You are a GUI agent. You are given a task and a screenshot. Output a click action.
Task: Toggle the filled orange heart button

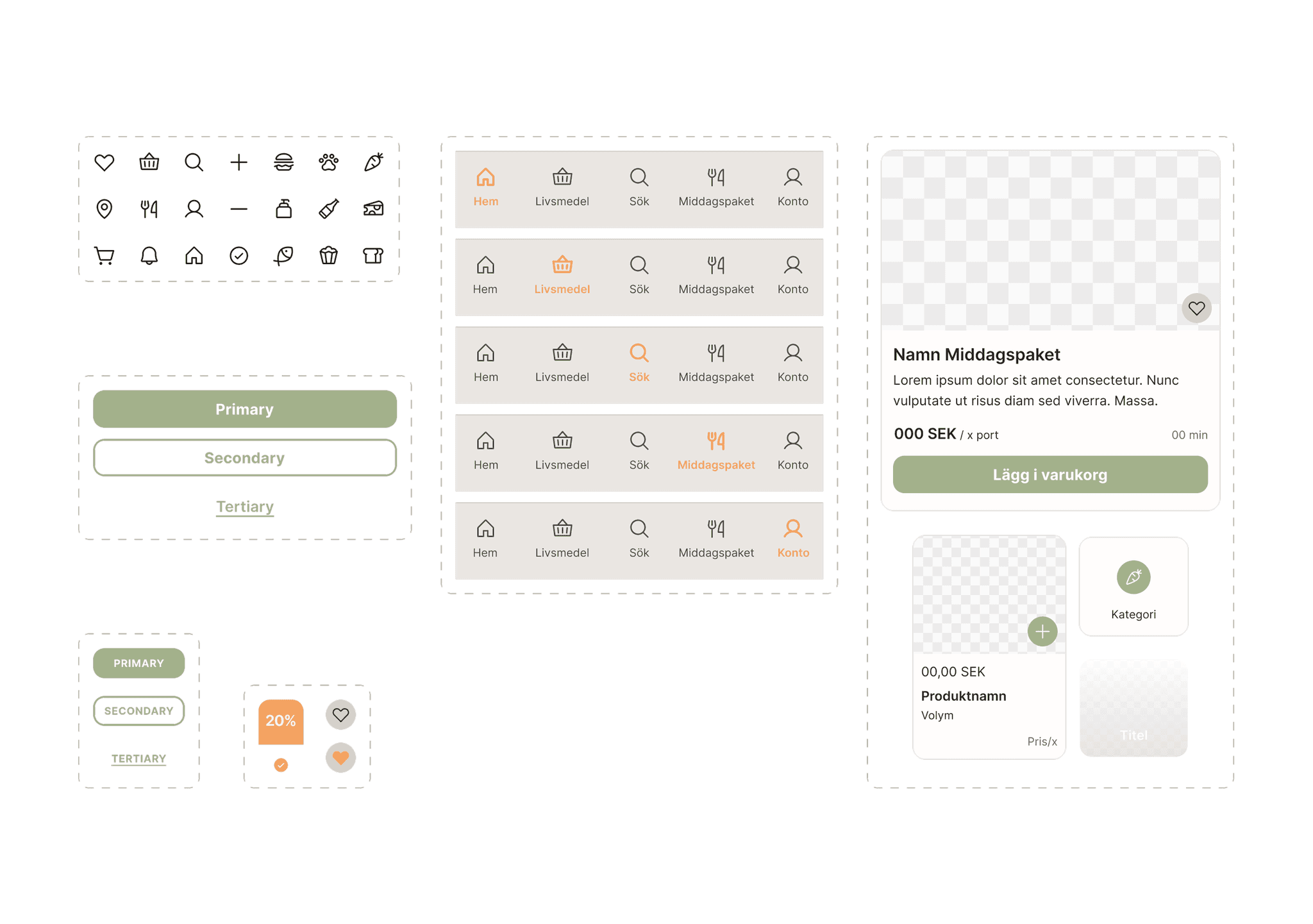pyautogui.click(x=340, y=757)
